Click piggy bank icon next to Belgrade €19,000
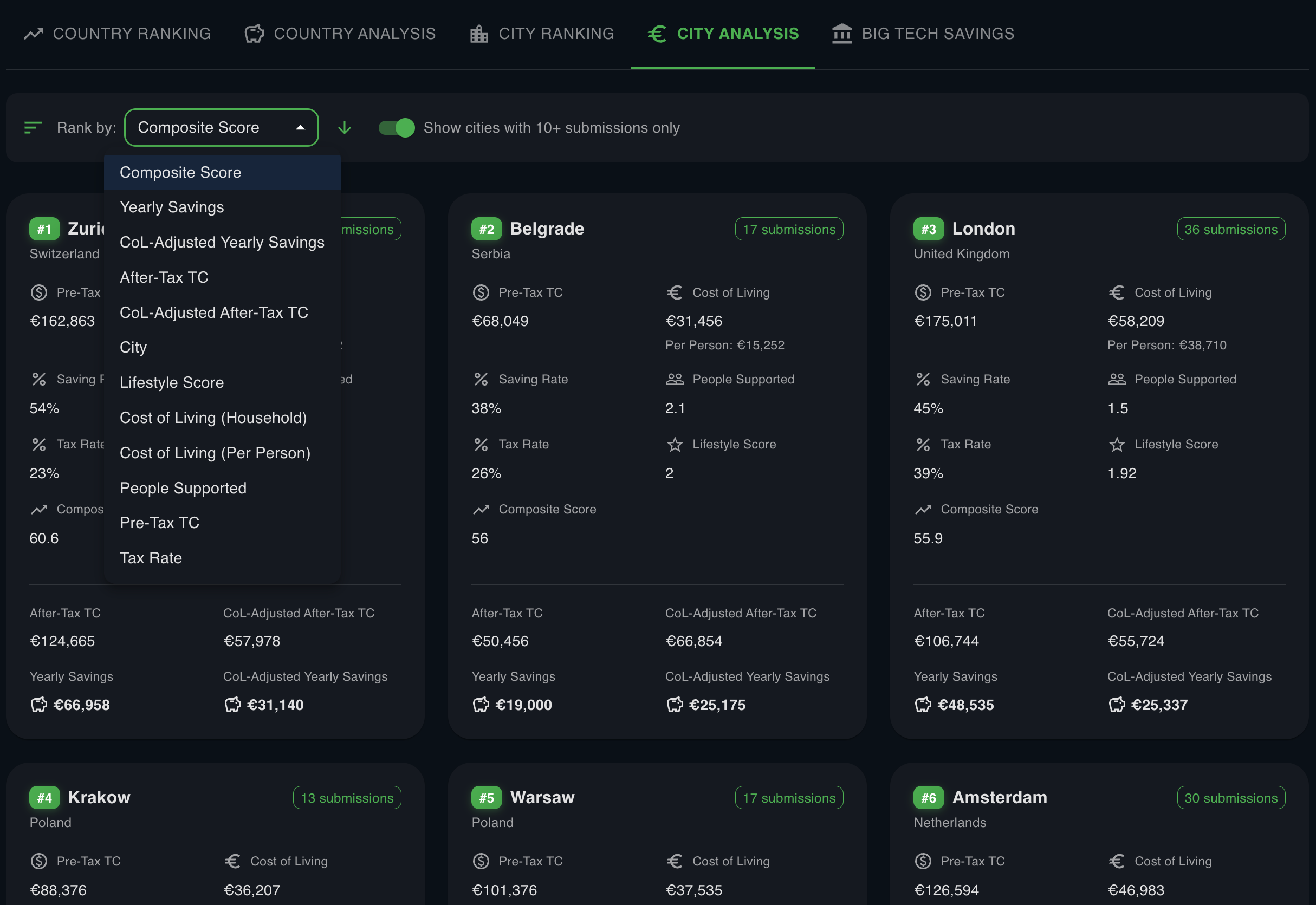 coord(481,705)
